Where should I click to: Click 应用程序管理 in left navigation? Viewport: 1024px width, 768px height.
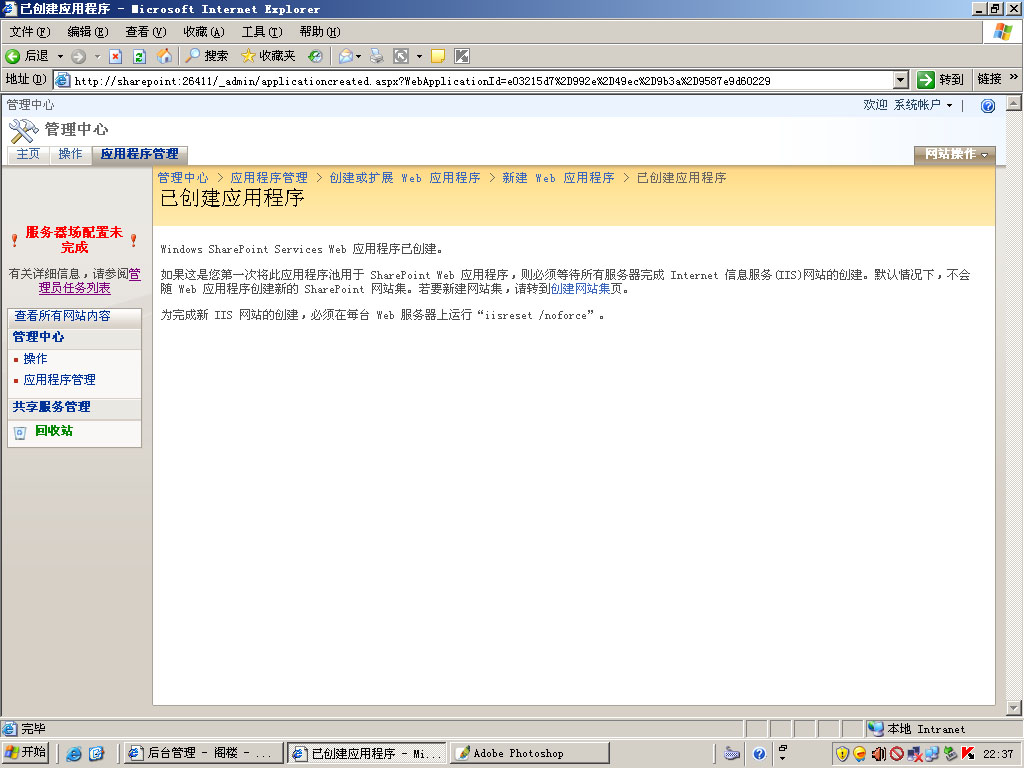coord(59,379)
